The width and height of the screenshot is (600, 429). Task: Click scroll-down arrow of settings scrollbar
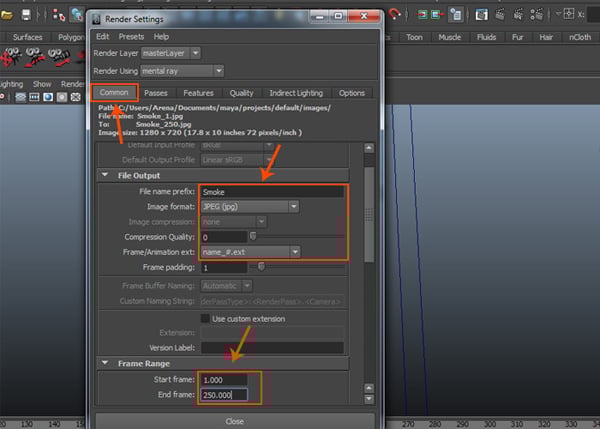click(369, 399)
